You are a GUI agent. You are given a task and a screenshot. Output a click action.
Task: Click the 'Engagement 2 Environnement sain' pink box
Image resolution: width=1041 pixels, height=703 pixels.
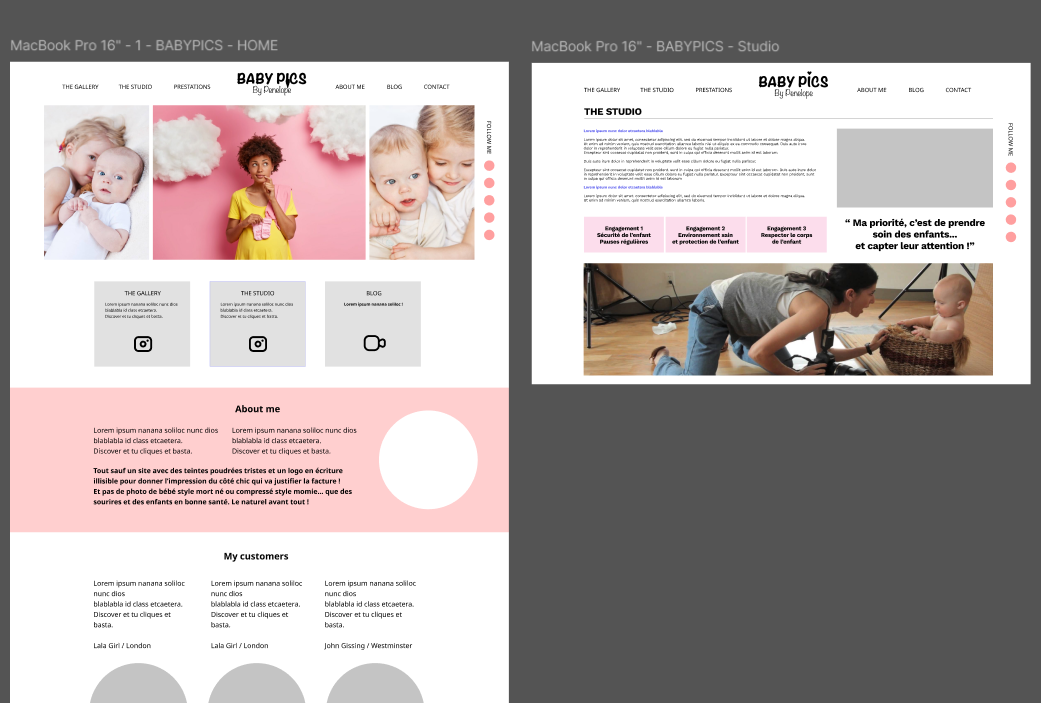[x=705, y=234]
